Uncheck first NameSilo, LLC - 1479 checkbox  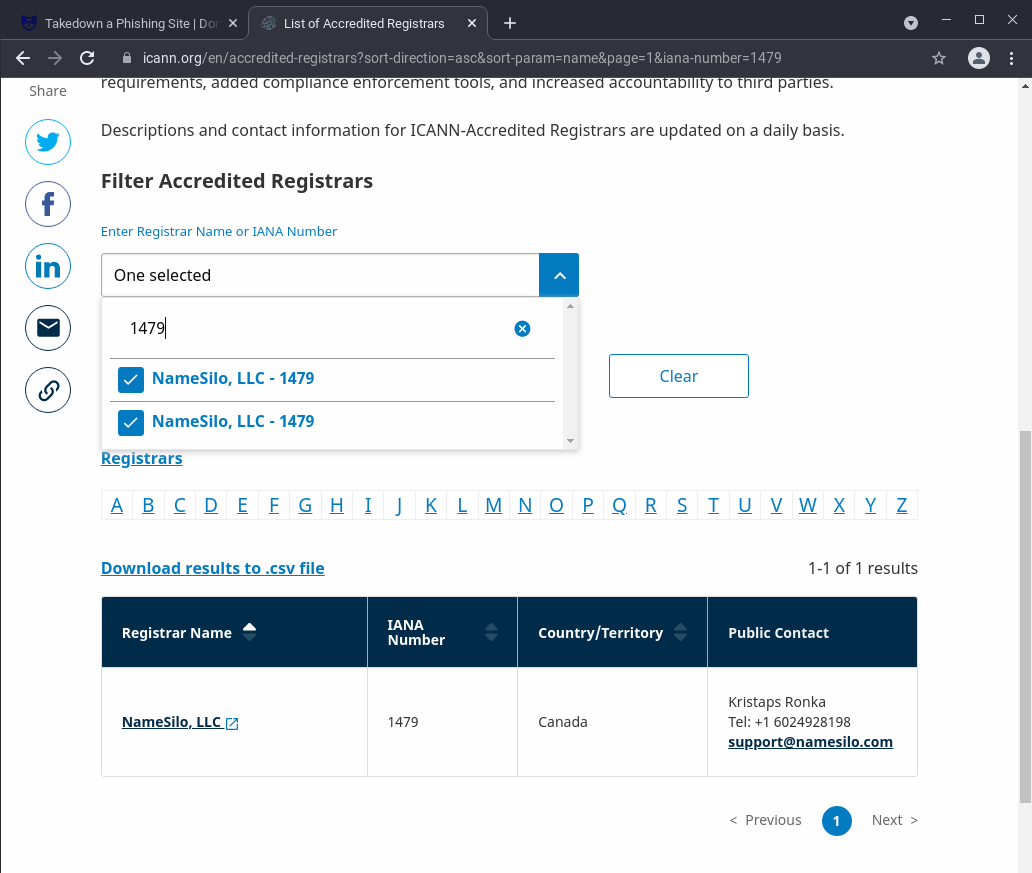(131, 380)
